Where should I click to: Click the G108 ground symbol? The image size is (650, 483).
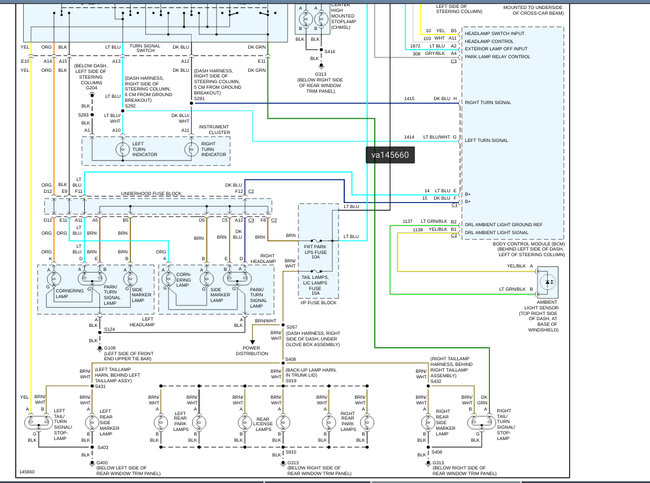[x=99, y=349]
